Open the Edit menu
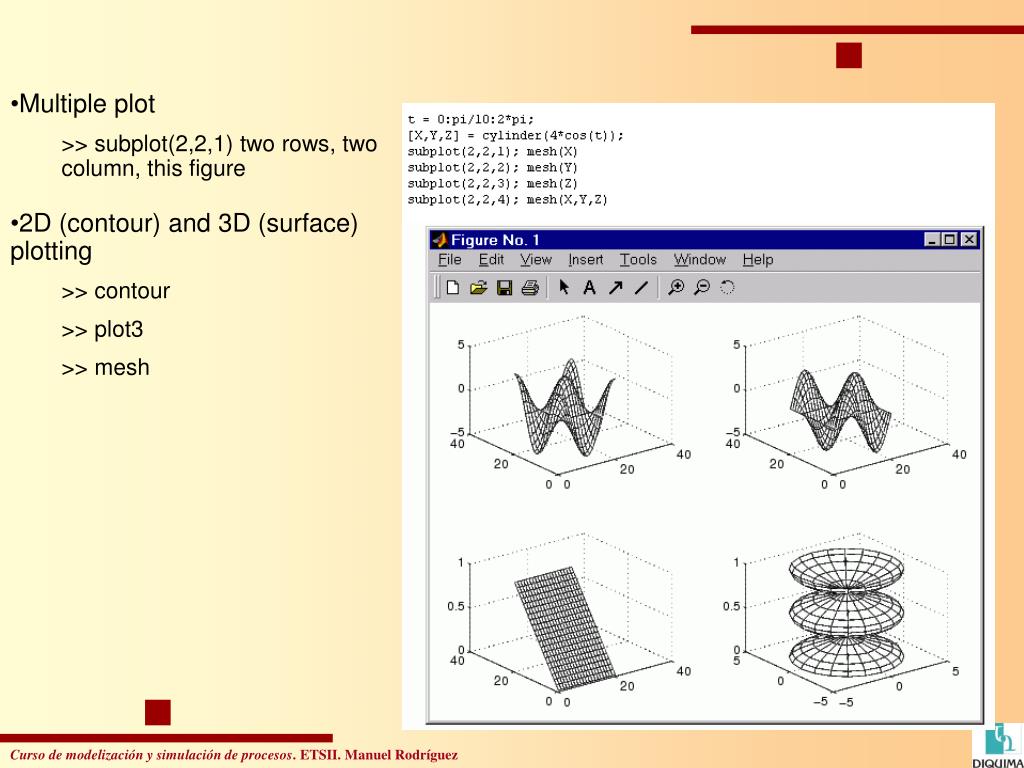This screenshot has height=768, width=1024. pyautogui.click(x=491, y=259)
